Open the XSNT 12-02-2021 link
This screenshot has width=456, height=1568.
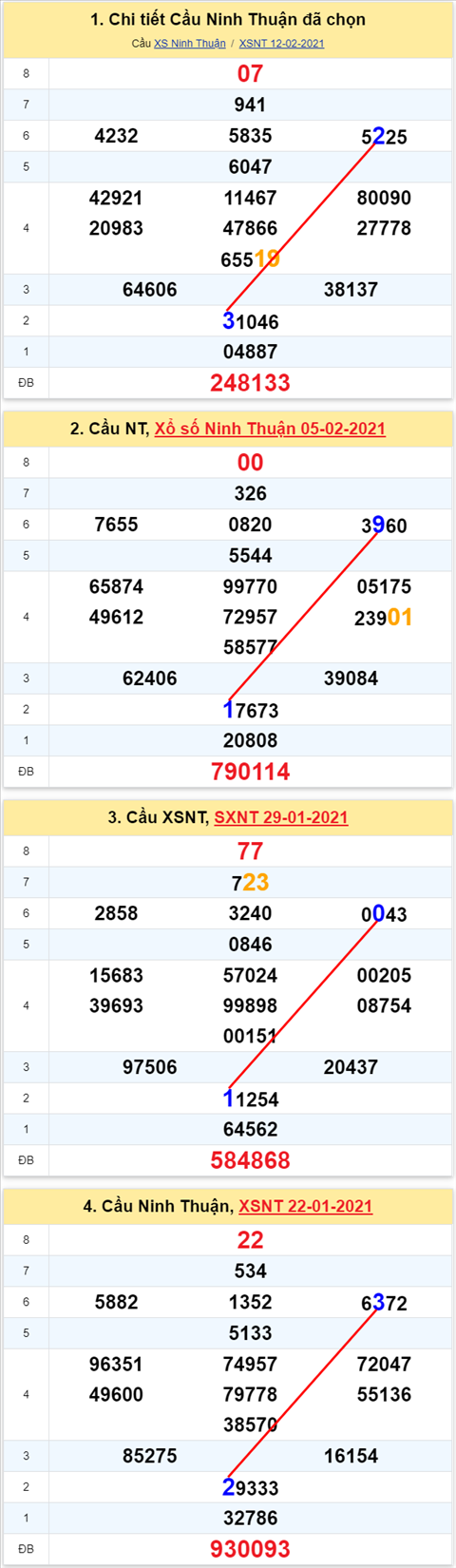tap(281, 44)
